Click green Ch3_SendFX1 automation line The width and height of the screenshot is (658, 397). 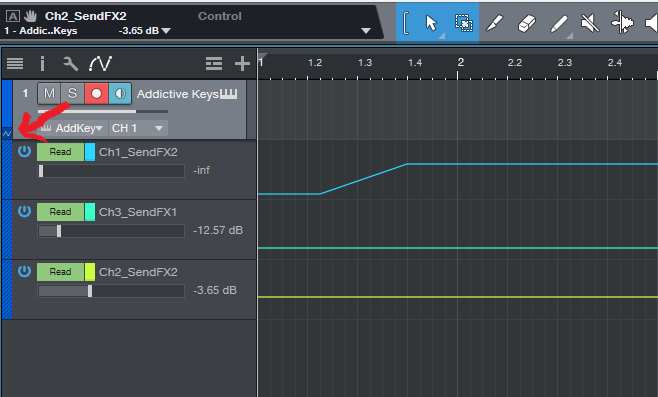tap(457, 248)
